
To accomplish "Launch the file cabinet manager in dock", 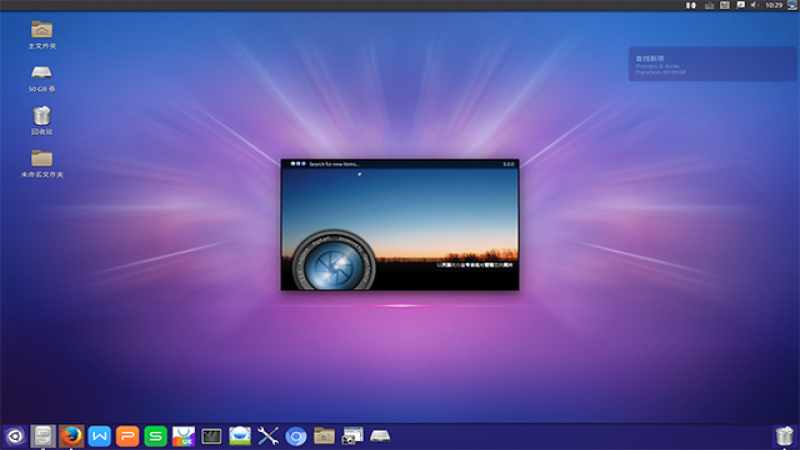I will [x=43, y=436].
